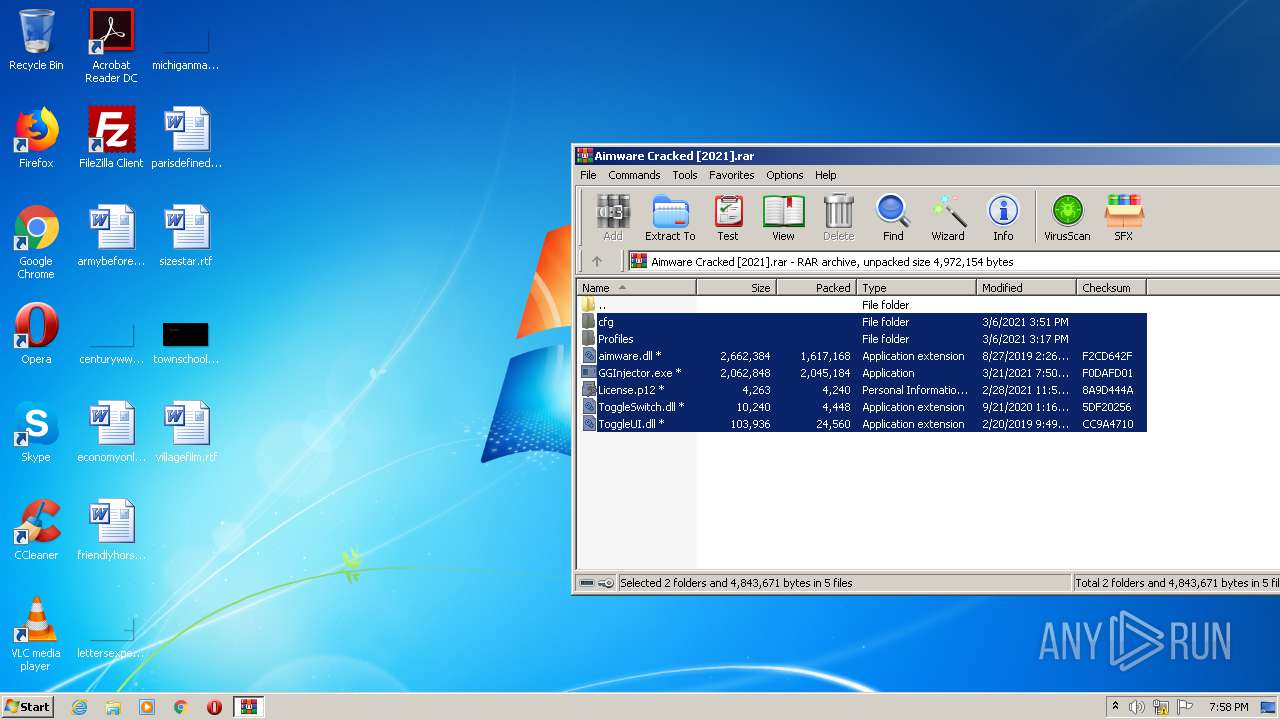Click the Test archive icon

point(728,218)
